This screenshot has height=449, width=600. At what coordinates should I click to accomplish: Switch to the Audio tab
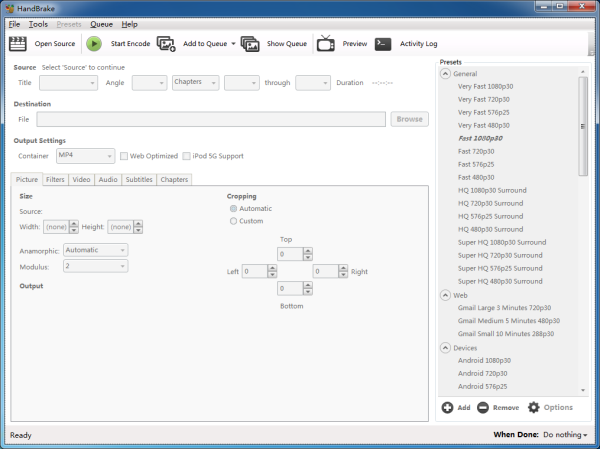108,180
